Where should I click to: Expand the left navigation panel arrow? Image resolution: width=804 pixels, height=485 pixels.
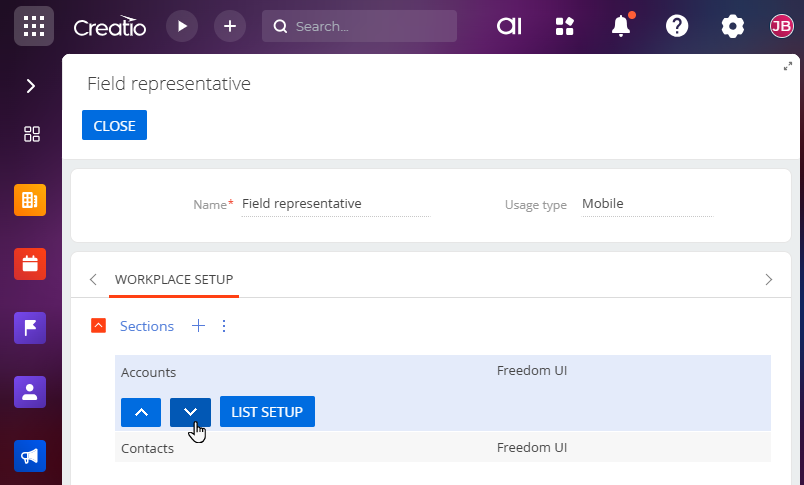31,86
